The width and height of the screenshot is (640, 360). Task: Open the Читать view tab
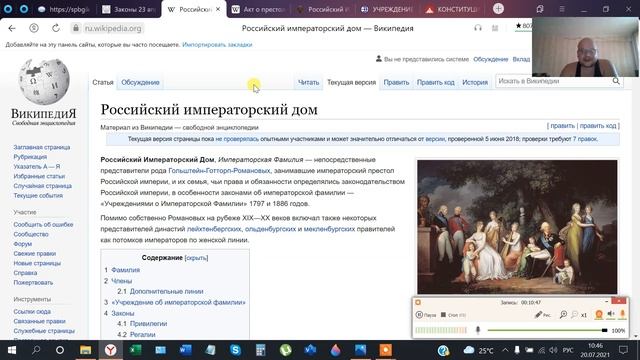[308, 82]
